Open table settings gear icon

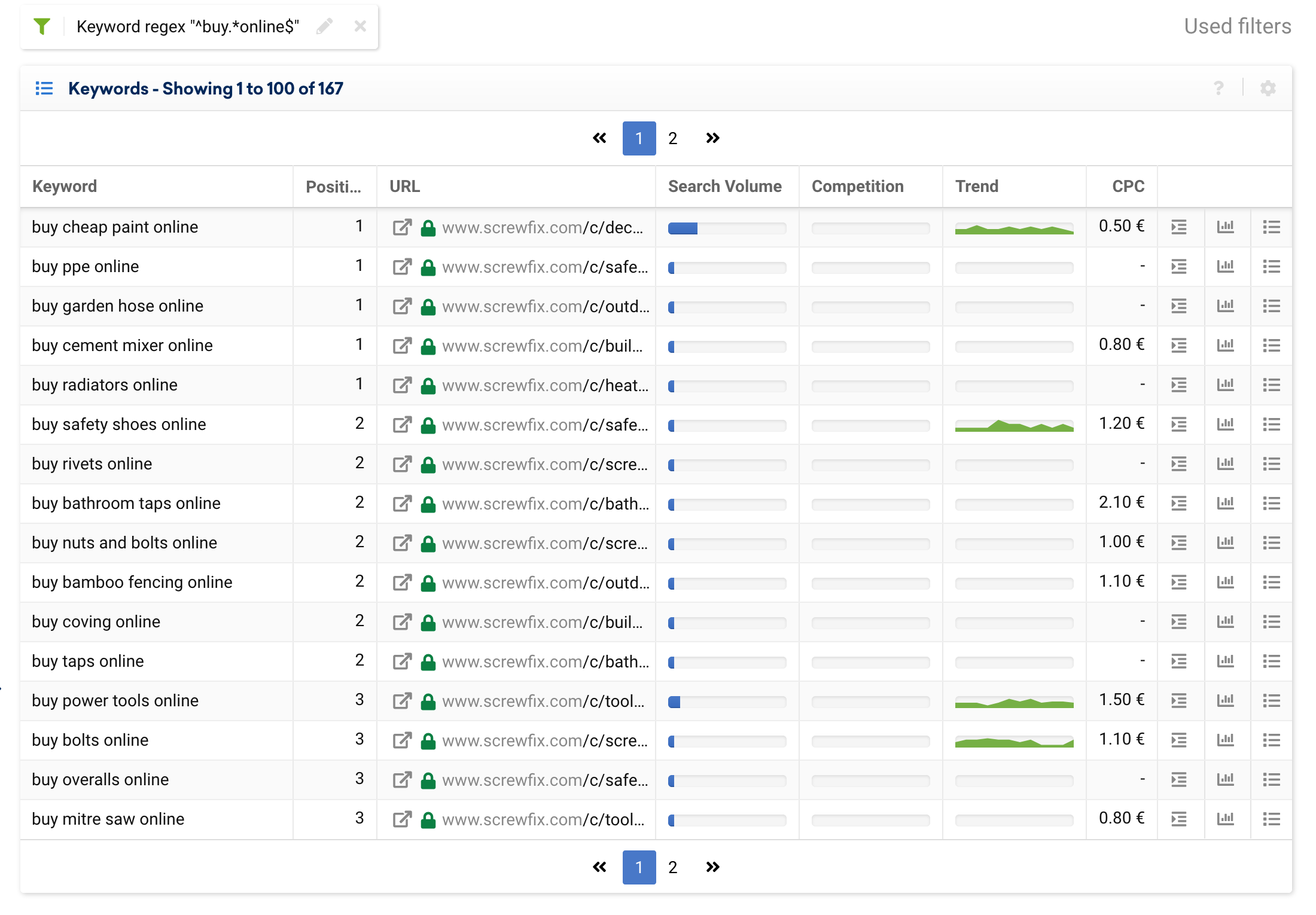1268,89
